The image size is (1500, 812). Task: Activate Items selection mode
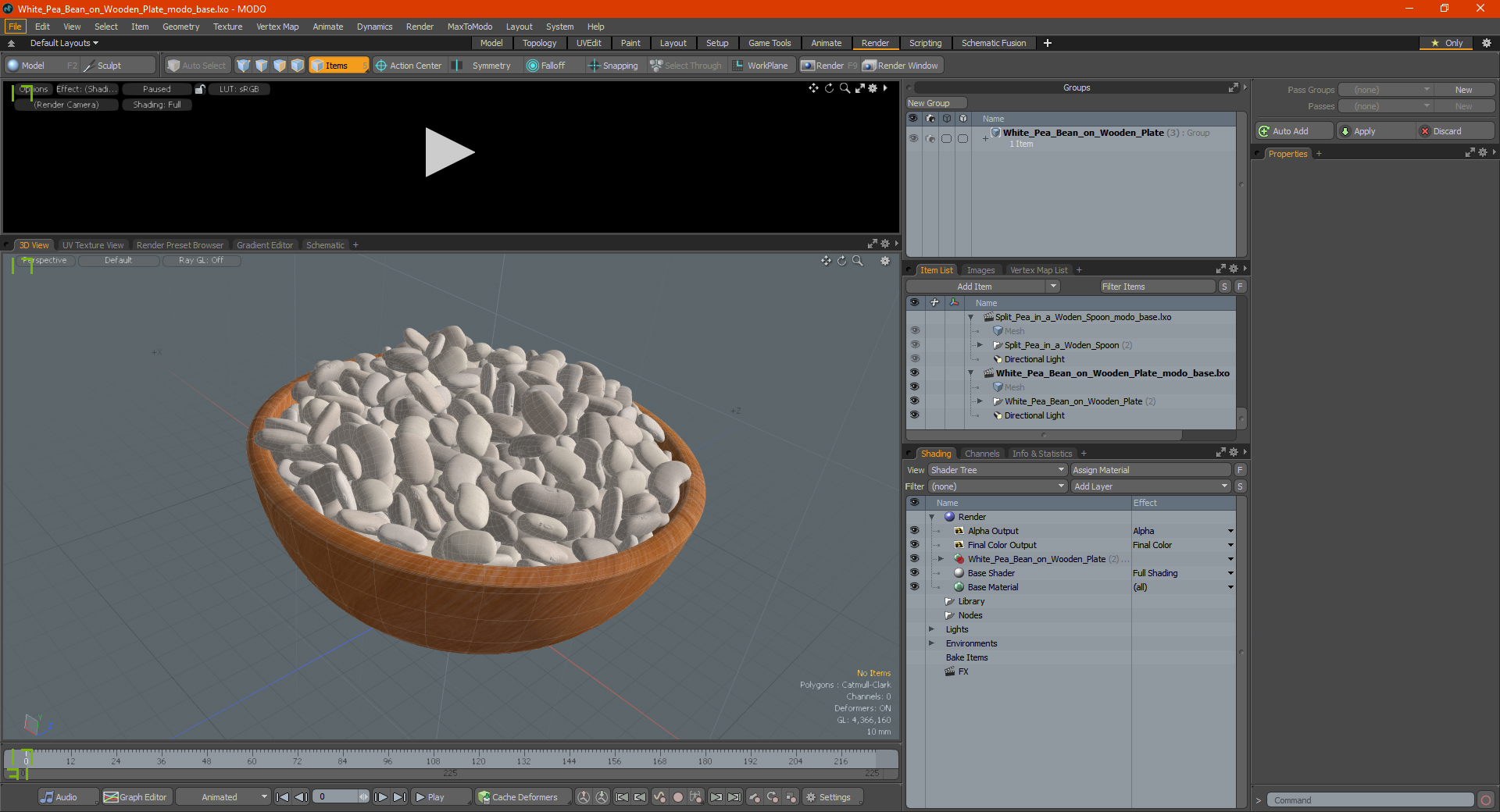tap(338, 66)
